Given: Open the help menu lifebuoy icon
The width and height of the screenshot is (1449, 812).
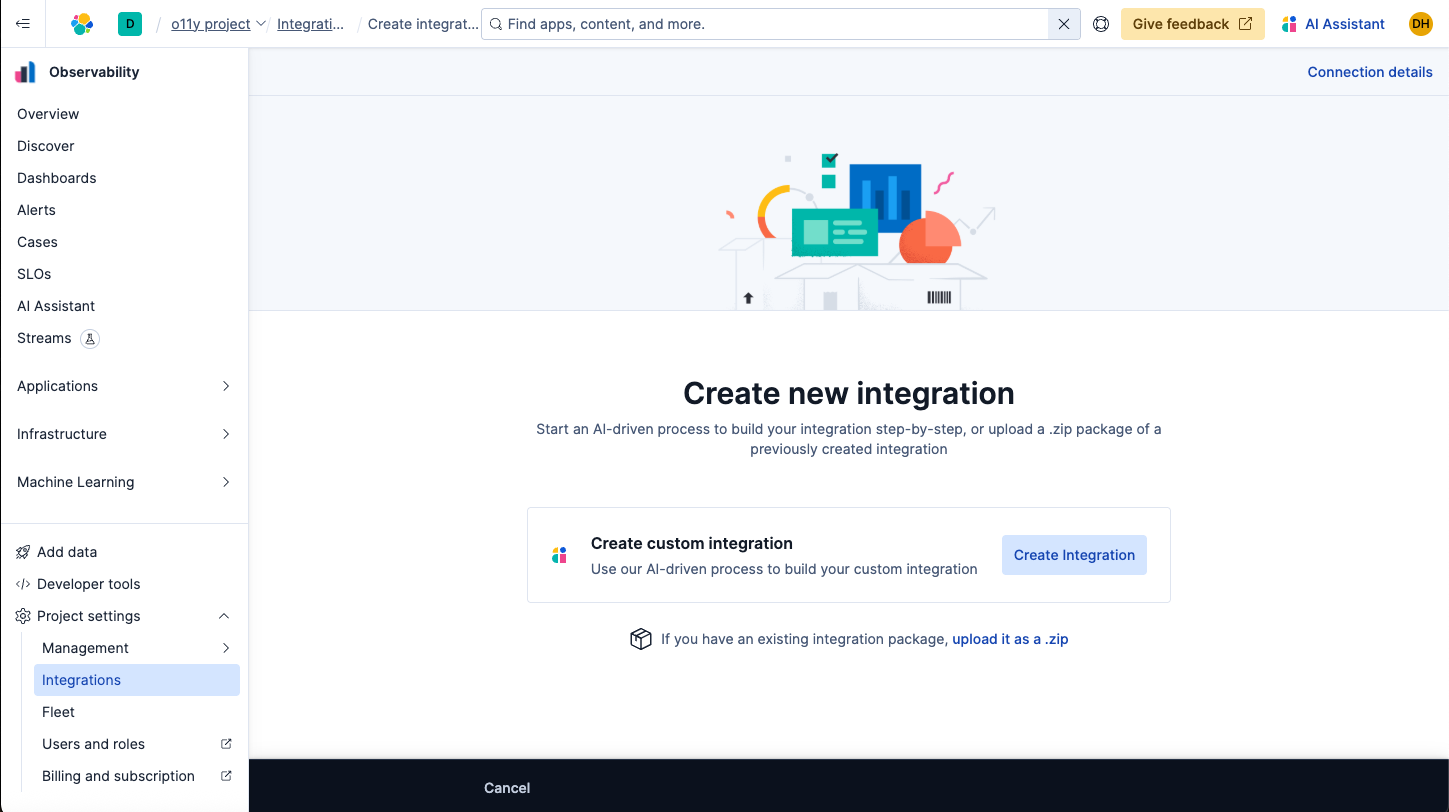Looking at the screenshot, I should 1101,24.
